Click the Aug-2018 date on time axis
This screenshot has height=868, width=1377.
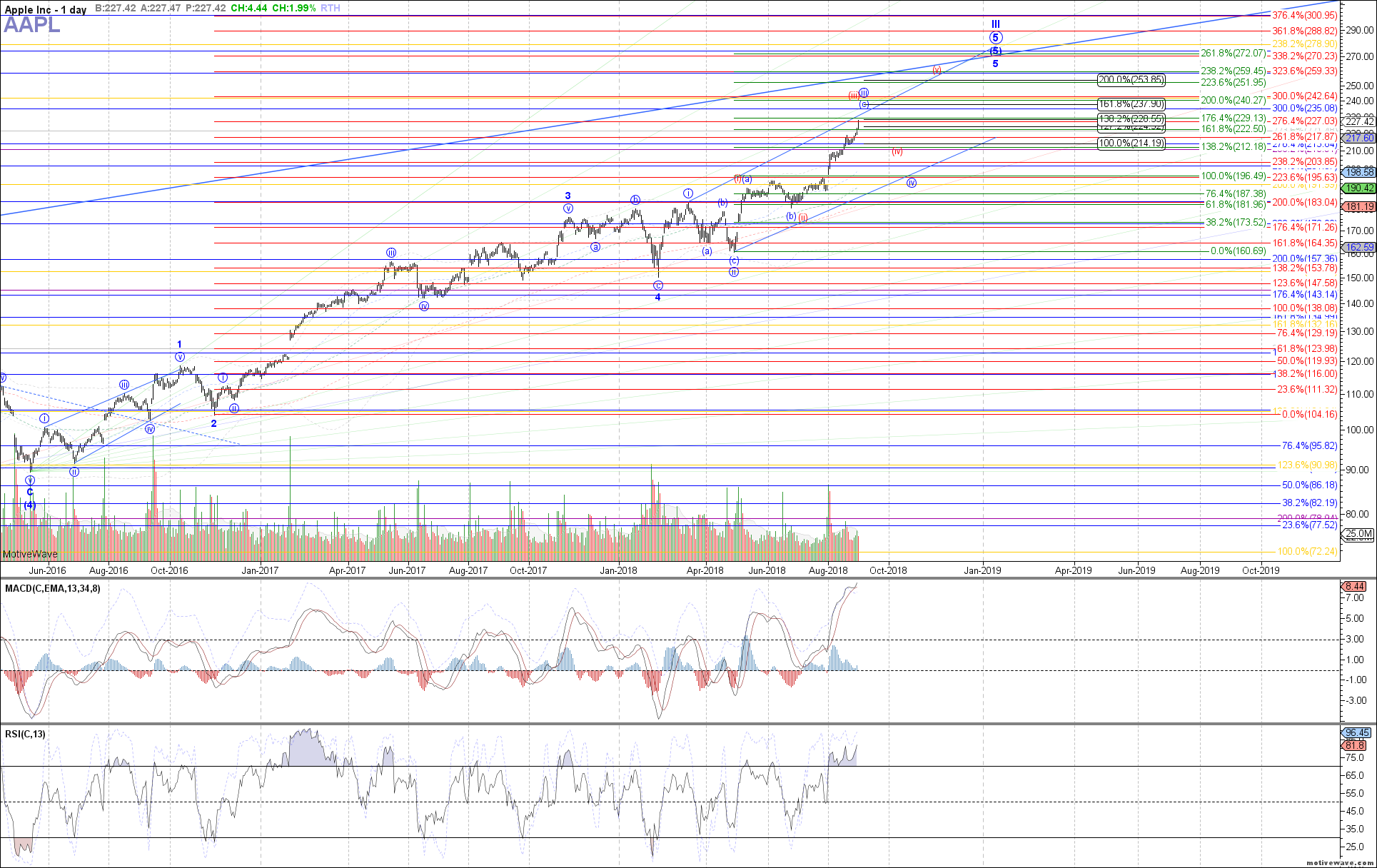point(828,570)
